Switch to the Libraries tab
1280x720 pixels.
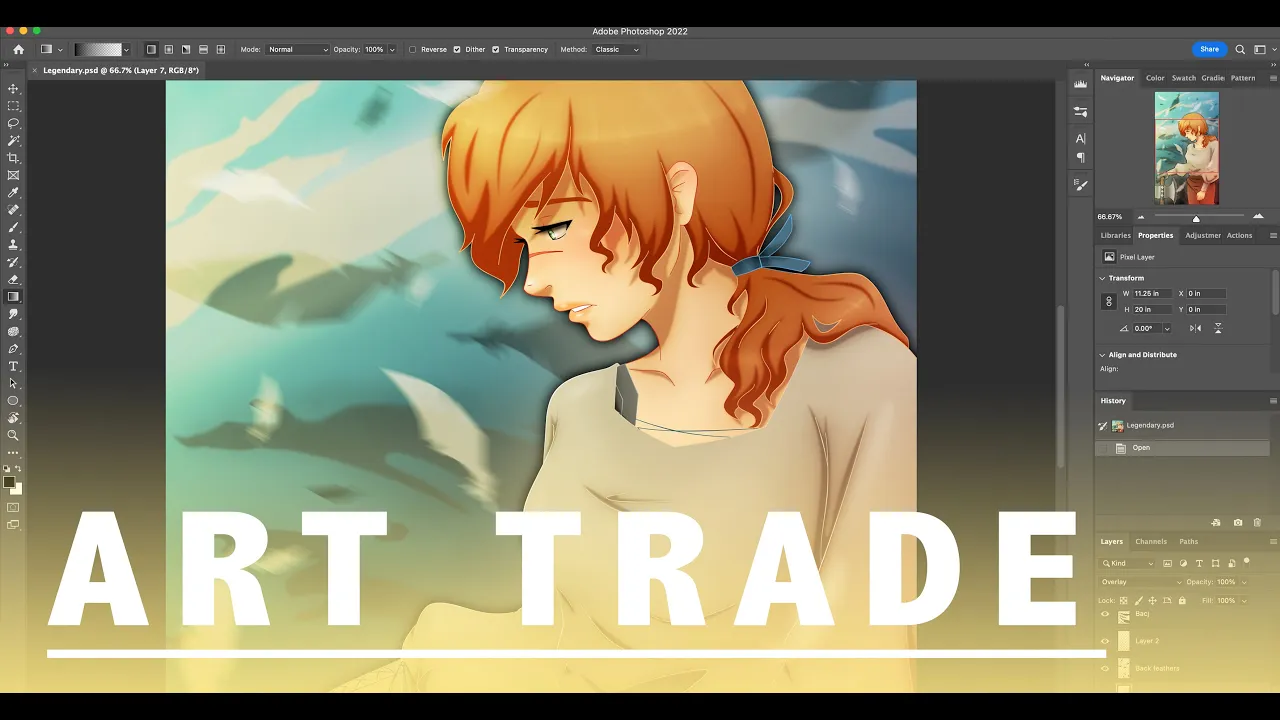pyautogui.click(x=1116, y=236)
